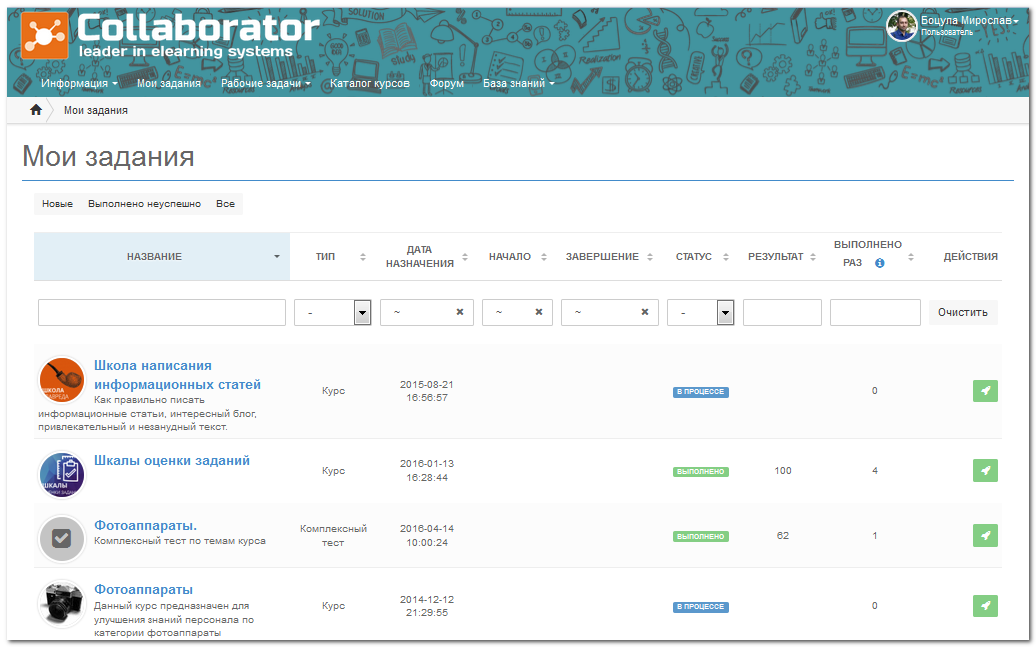
Task: Open the Фотоаппараты course camera thumbnail
Action: click(x=61, y=602)
